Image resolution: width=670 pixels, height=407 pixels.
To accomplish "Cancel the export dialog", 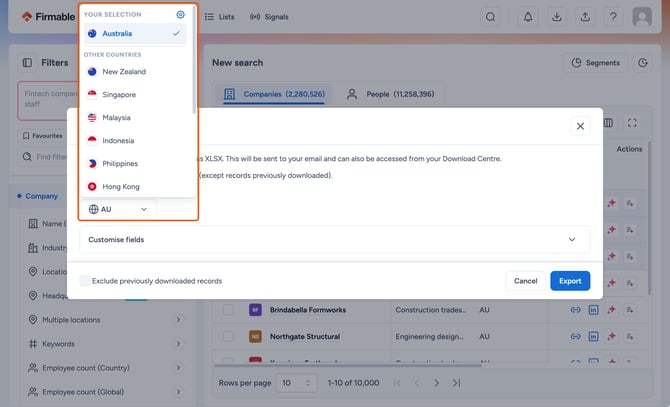I will [525, 281].
